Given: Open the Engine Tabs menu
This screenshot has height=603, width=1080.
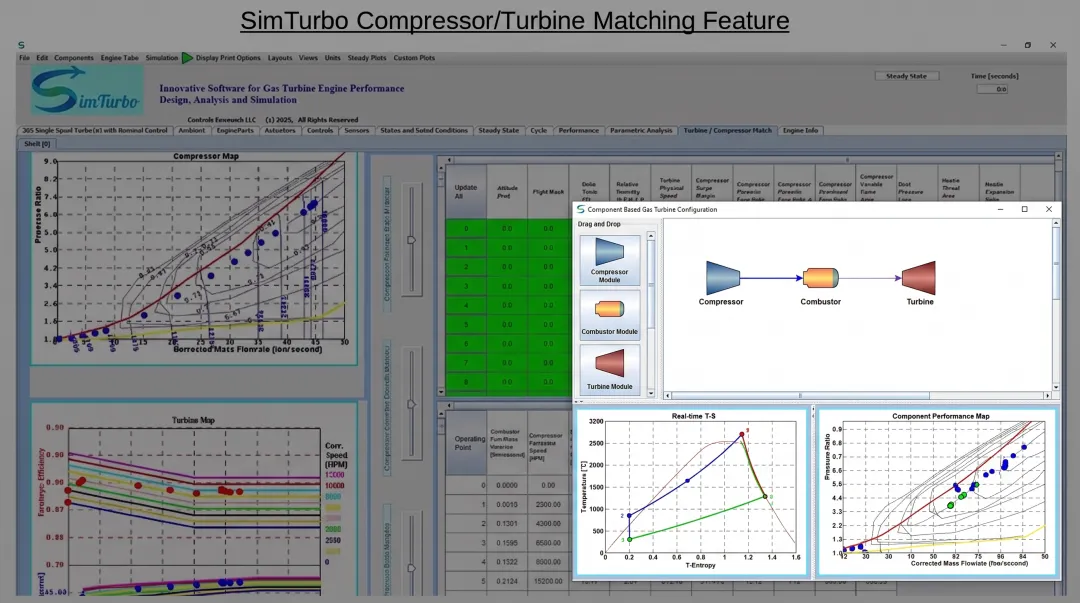Looking at the screenshot, I should 120,58.
